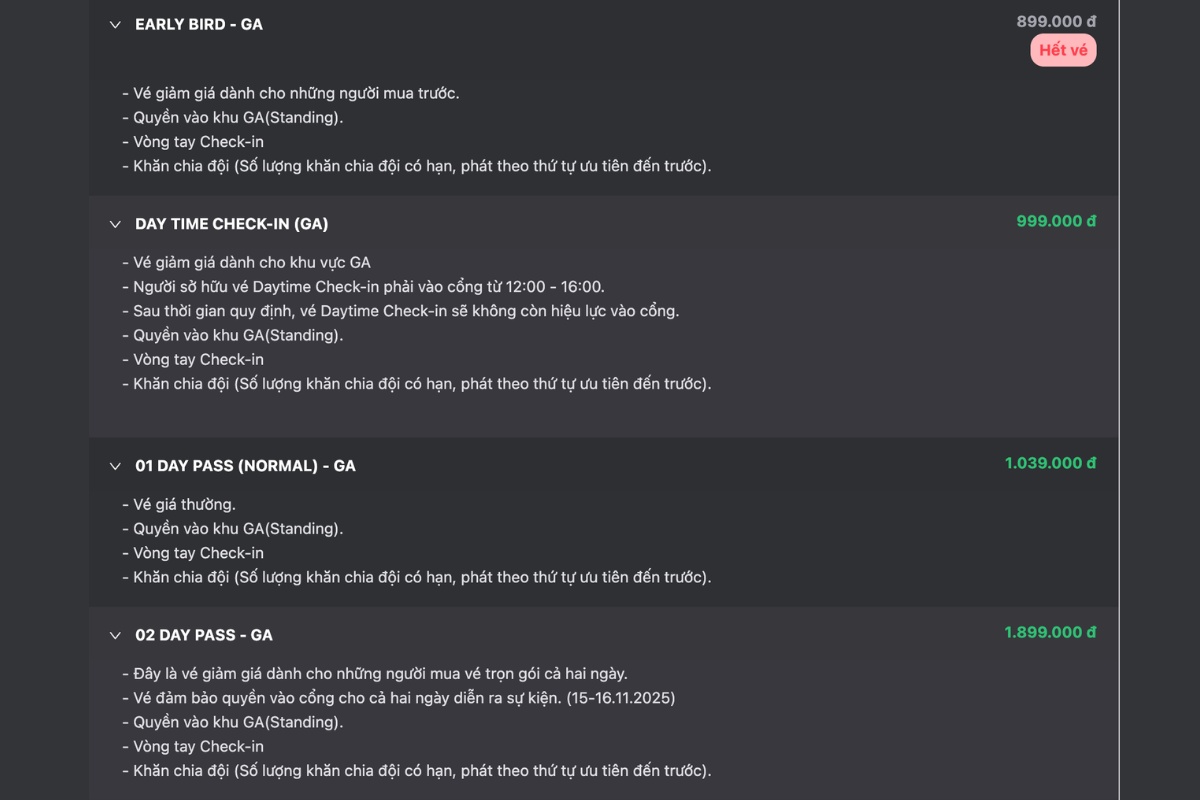Click the "dành cho khu vực GA" line
1200x800 pixels.
(x=246, y=263)
